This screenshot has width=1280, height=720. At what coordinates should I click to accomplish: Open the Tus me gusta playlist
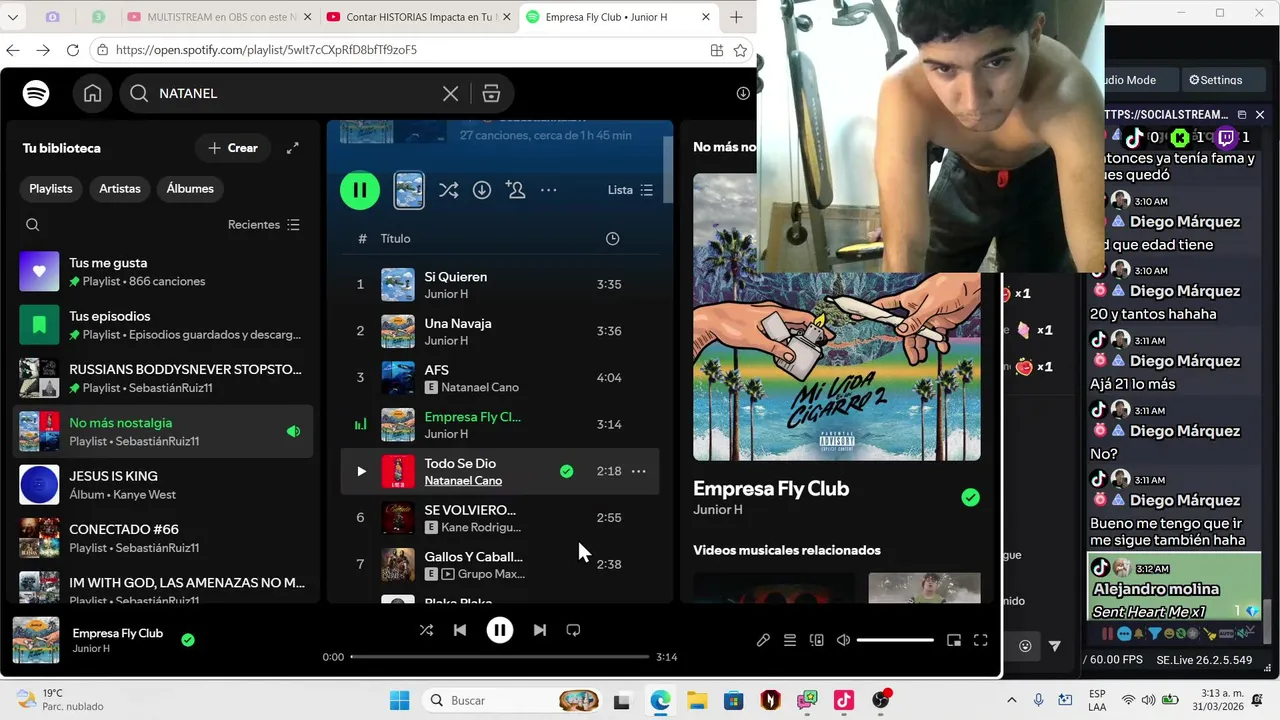(x=165, y=272)
